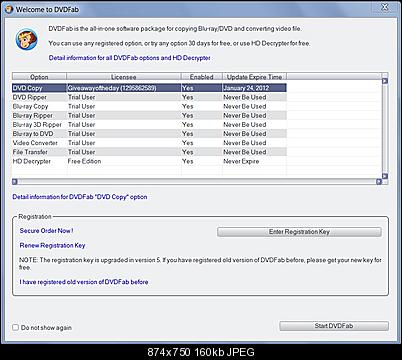
Task: Select the Blu-ray Copy option row
Action: coord(149,106)
